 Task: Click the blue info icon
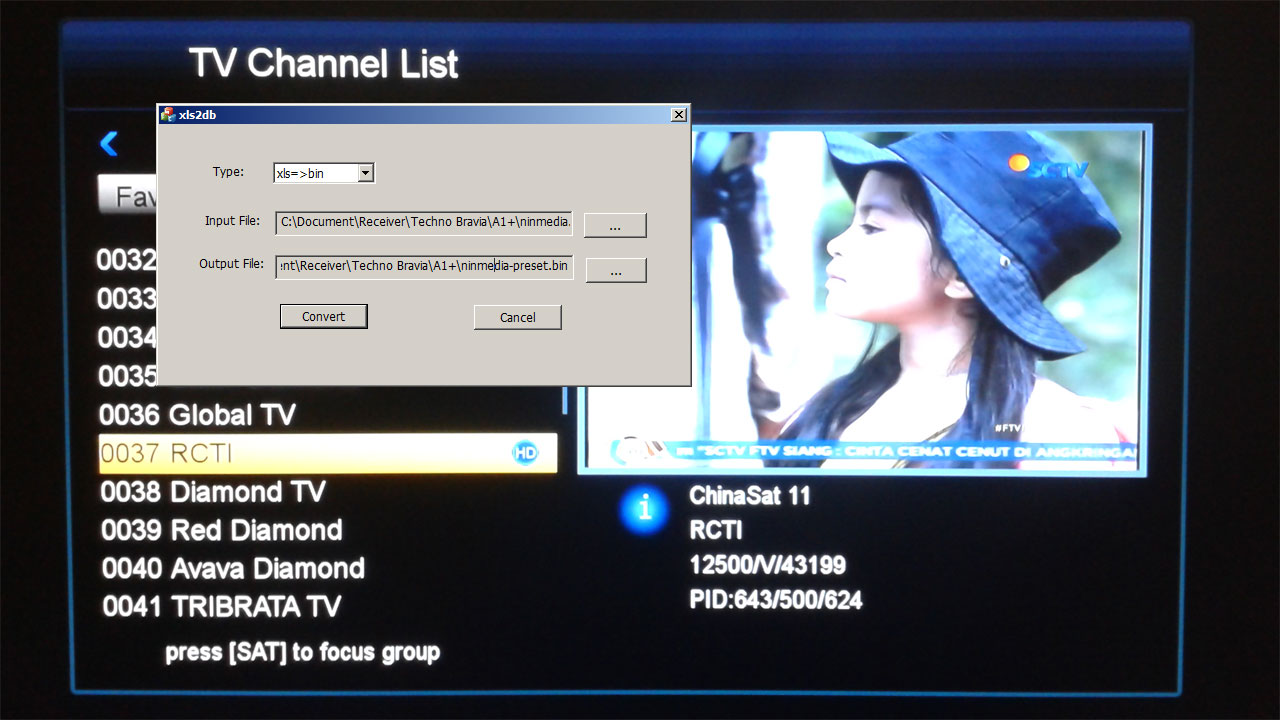[x=645, y=508]
